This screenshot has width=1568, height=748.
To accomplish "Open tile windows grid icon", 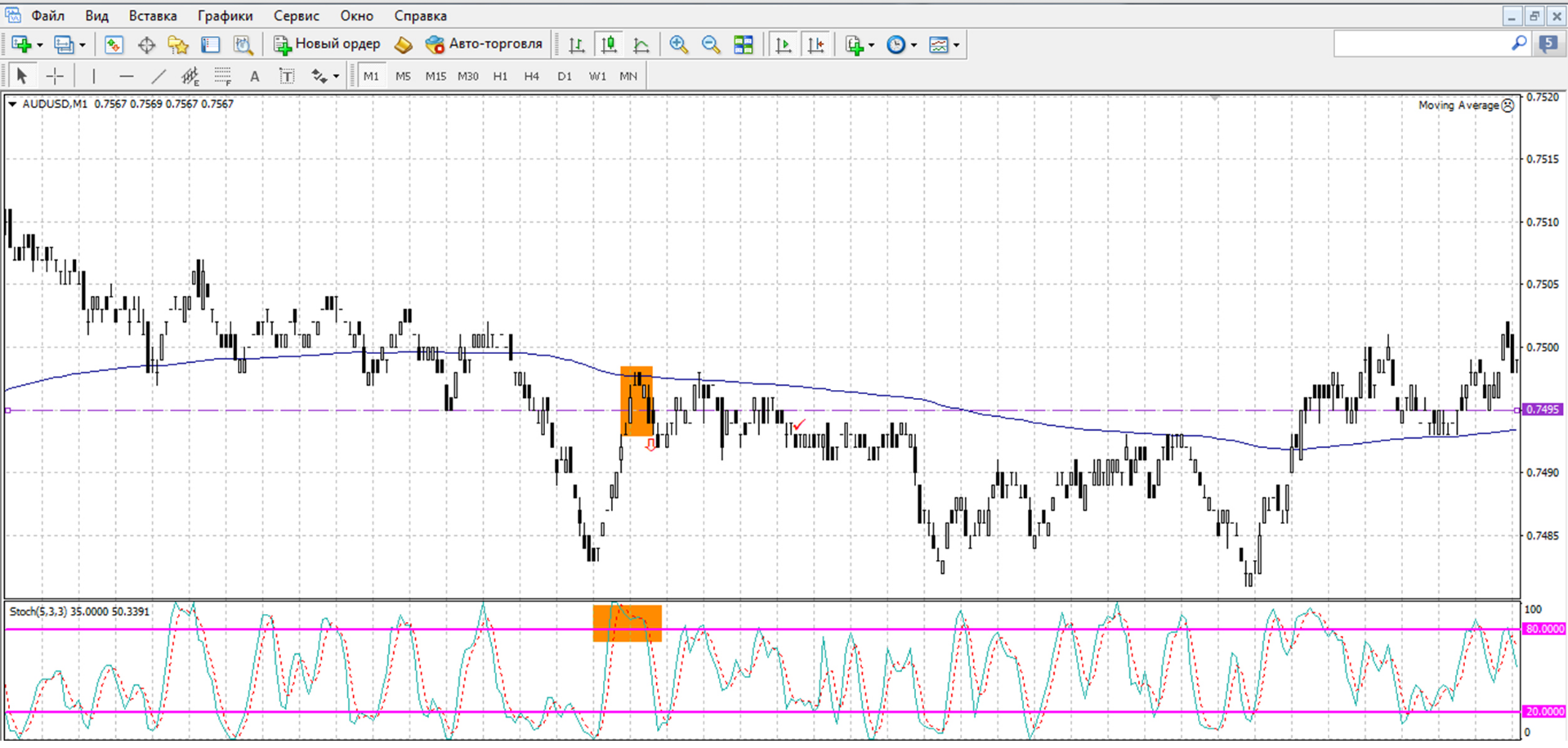I will tap(744, 45).
